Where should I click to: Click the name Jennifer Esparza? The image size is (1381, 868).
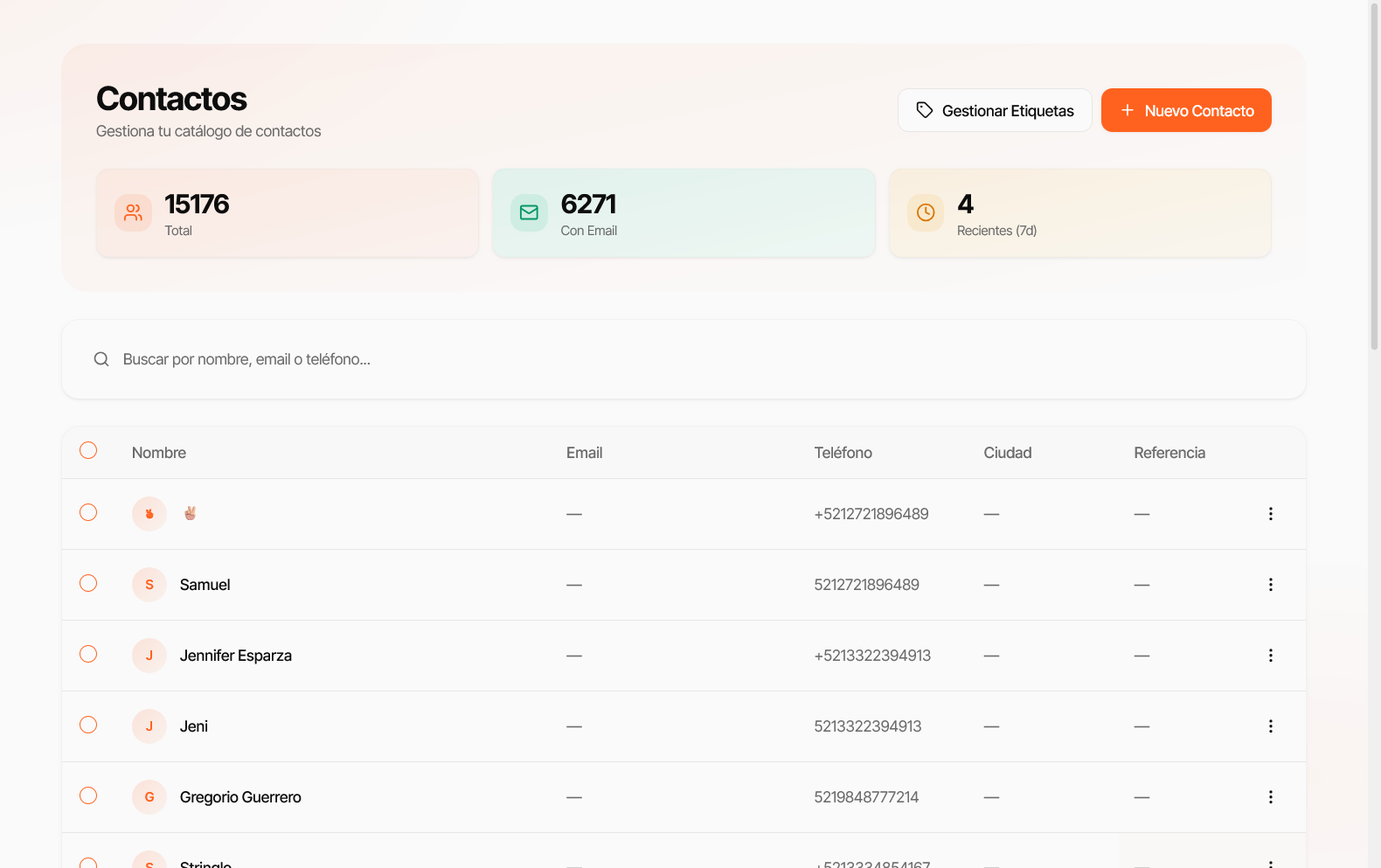[x=236, y=656]
